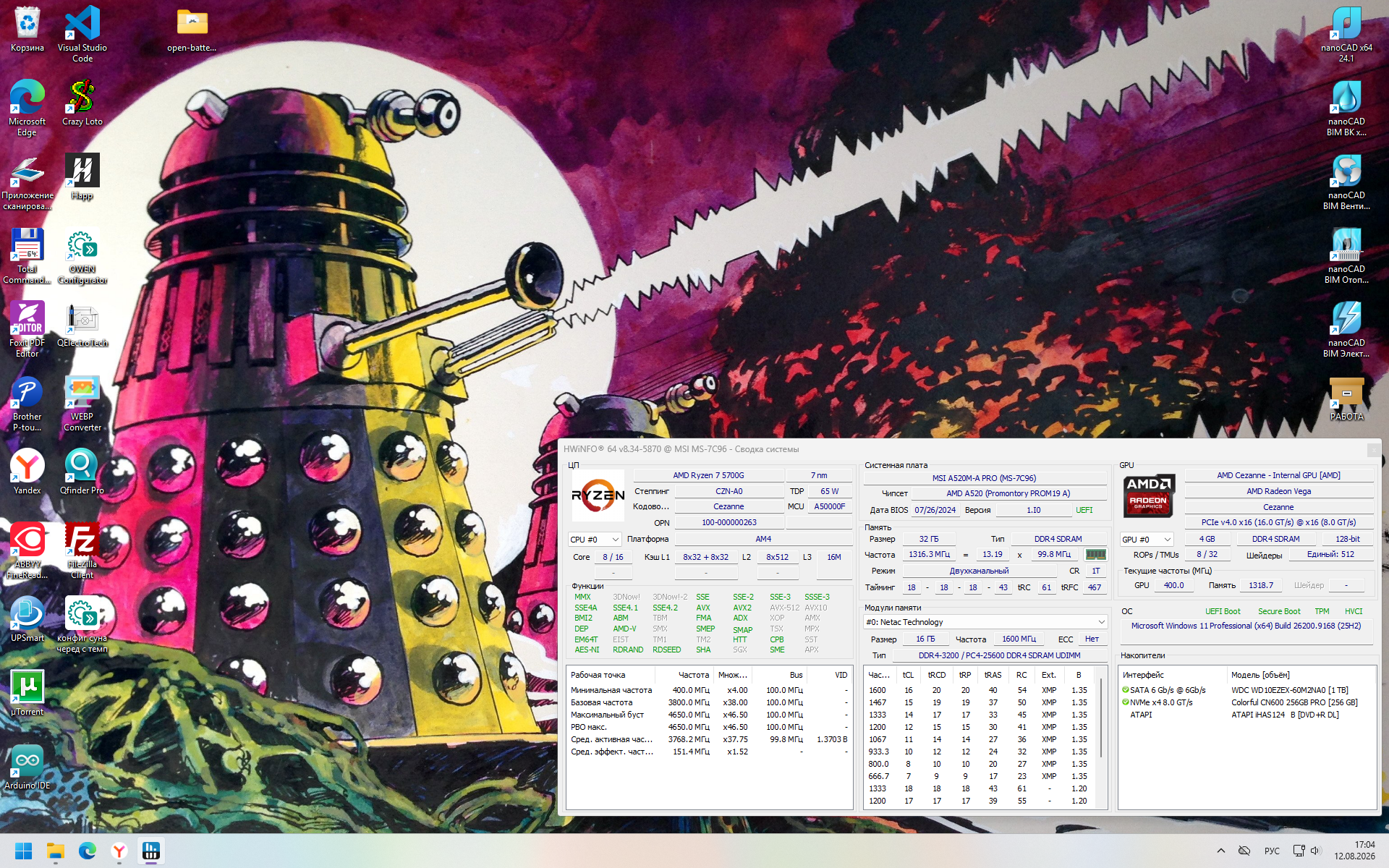Image resolution: width=1389 pixels, height=868 pixels.
Task: Click the UEFI label in motherboard section
Action: point(1084,510)
